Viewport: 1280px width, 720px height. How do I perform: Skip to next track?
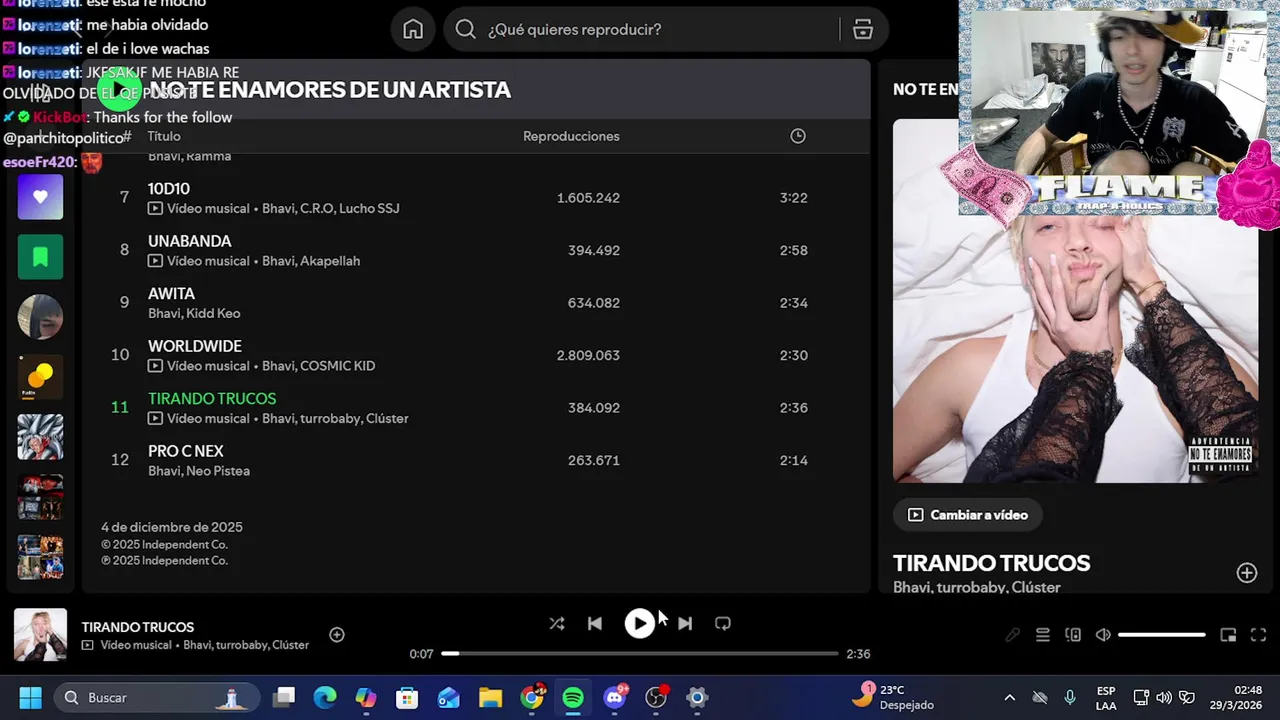pos(685,623)
